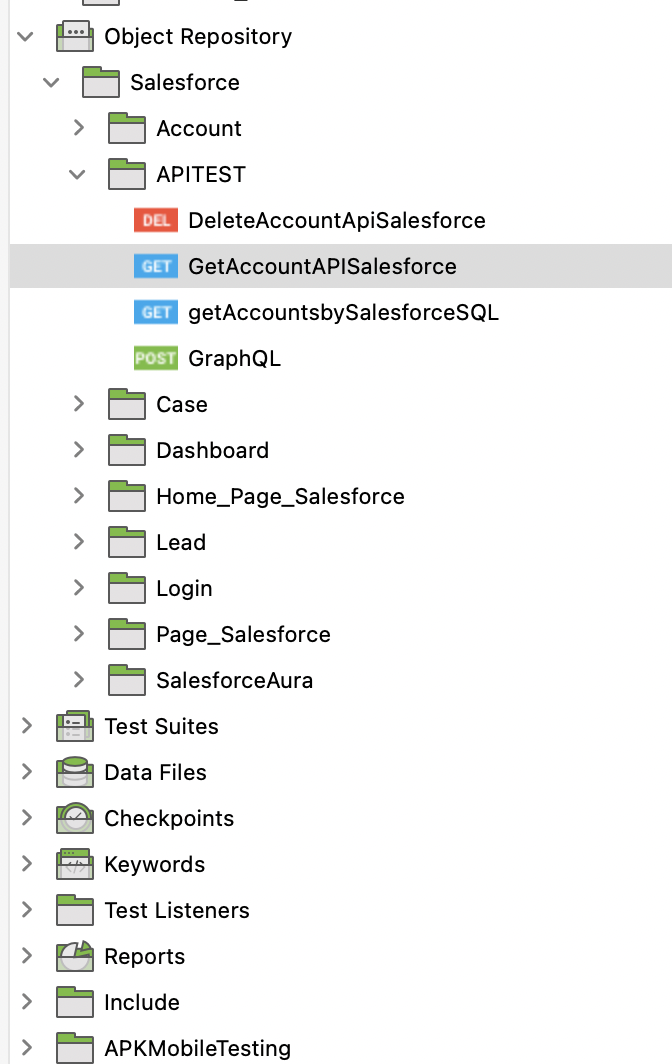672x1064 pixels.
Task: Select the getAccountsbySalesforceSQL request
Action: pos(343,312)
